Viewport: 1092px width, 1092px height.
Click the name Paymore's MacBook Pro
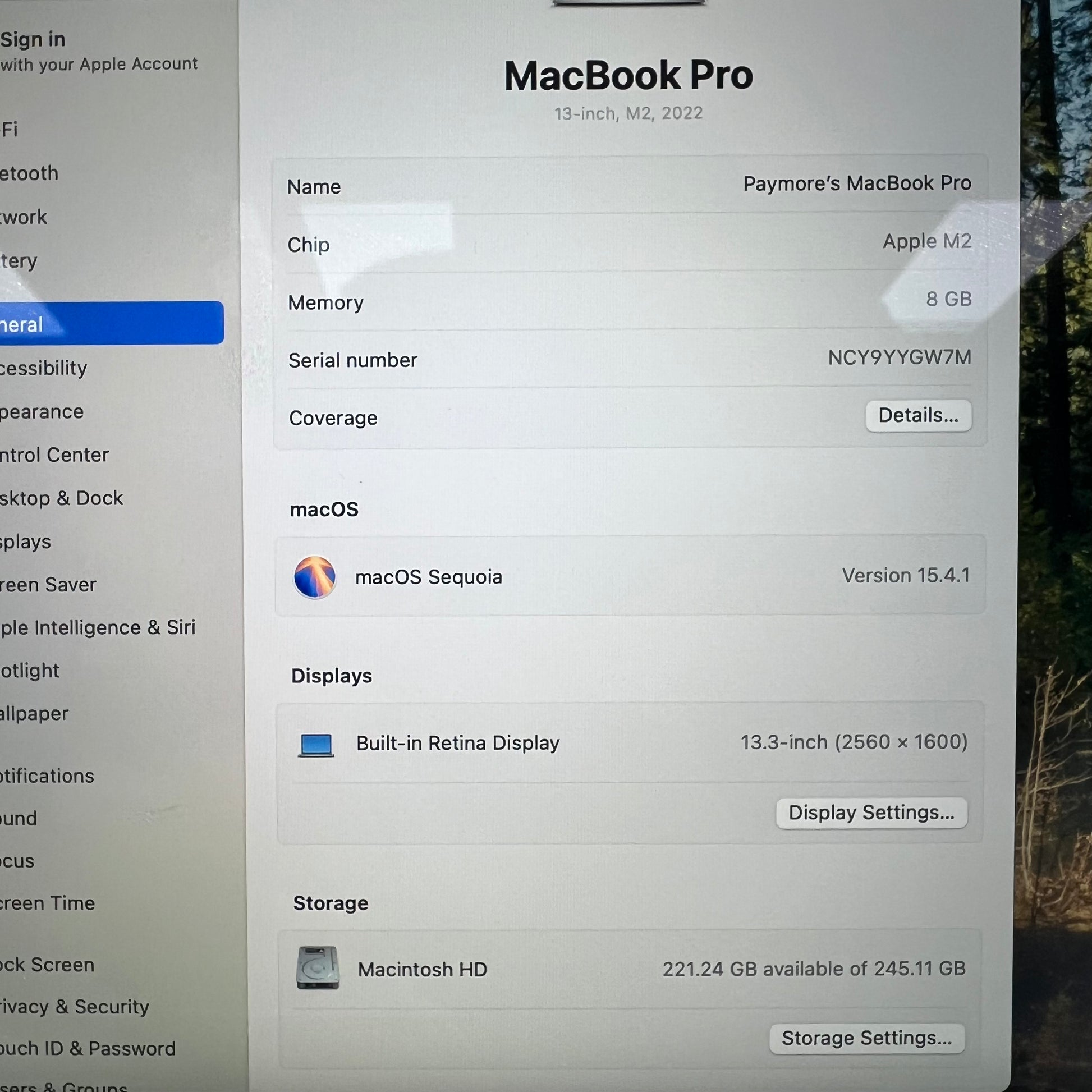pyautogui.click(x=857, y=183)
